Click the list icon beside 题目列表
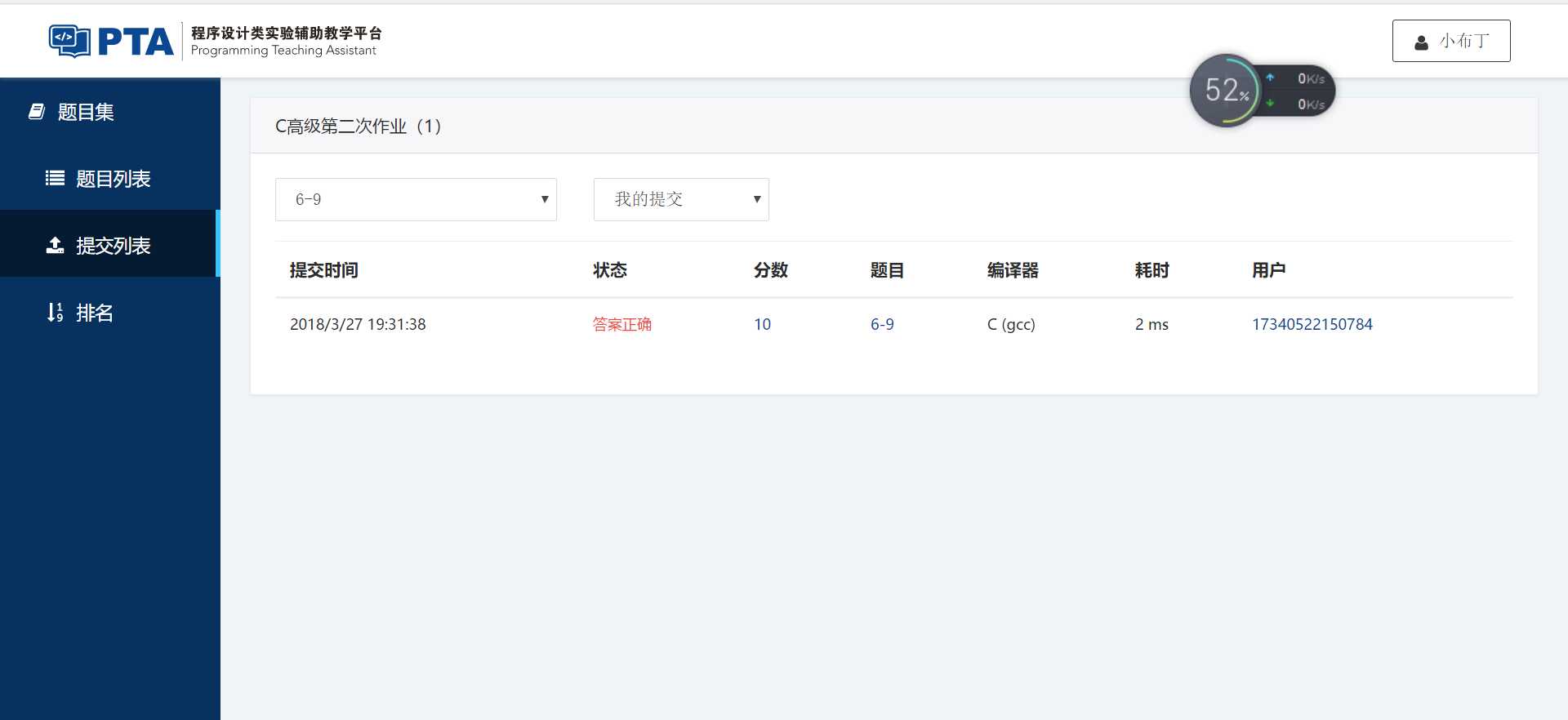This screenshot has height=720, width=1568. (x=55, y=178)
